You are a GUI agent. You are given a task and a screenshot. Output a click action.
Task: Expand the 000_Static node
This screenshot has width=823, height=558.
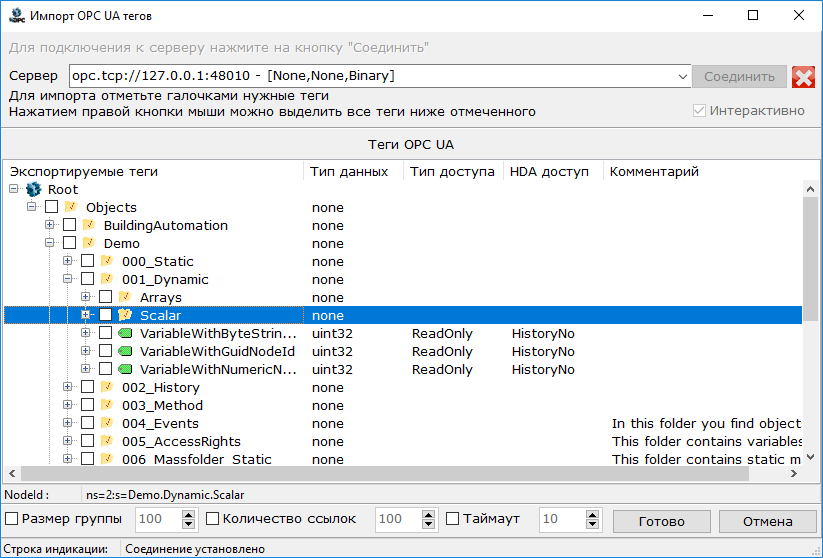68,260
